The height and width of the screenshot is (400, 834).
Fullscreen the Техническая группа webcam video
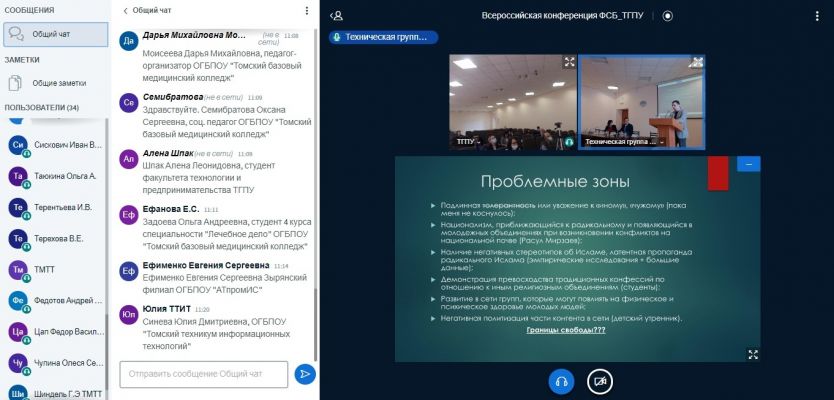point(696,62)
